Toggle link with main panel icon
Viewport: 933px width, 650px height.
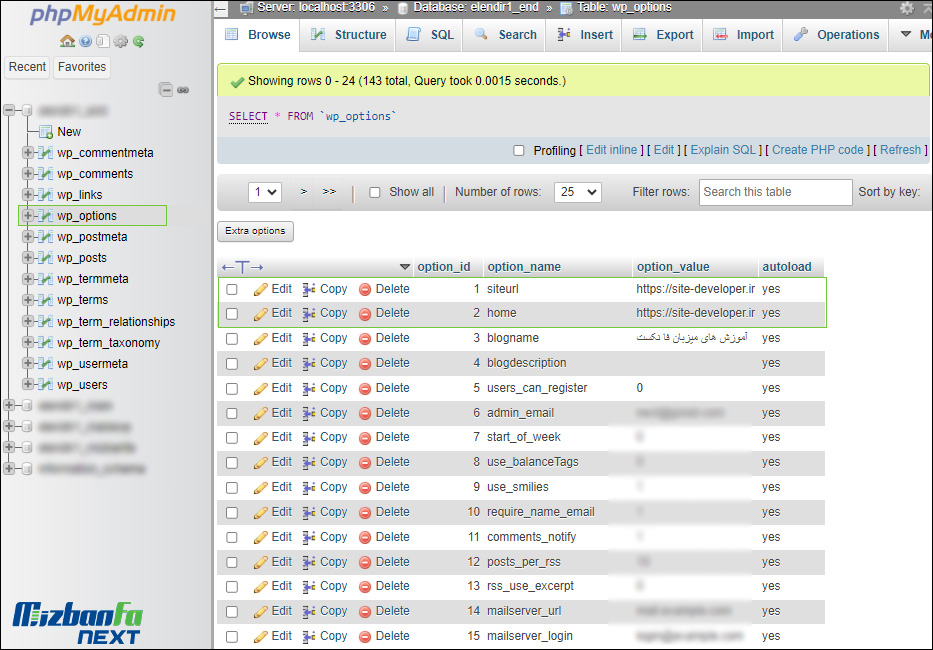pos(183,90)
